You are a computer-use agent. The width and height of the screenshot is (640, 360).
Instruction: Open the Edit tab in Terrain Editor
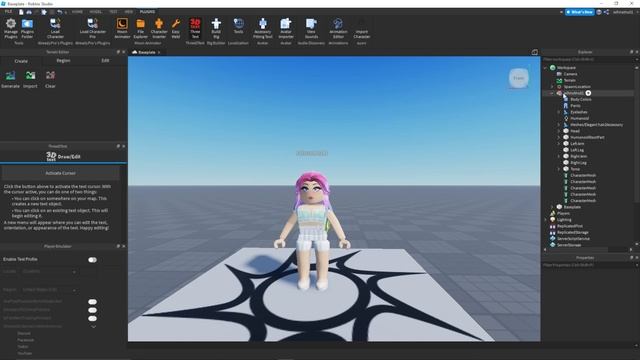coord(105,61)
